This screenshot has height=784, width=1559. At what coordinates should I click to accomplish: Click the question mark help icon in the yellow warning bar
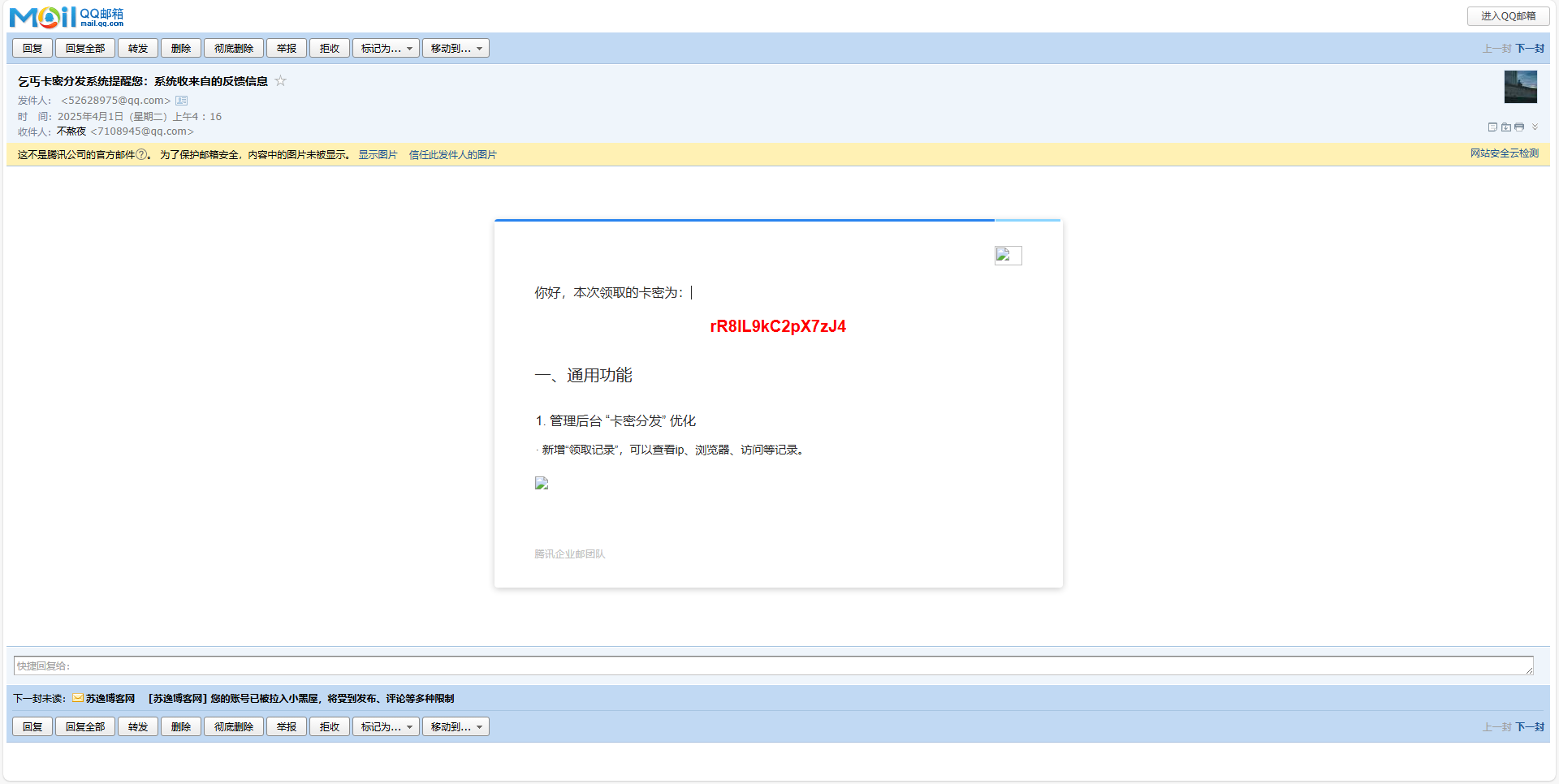[x=140, y=154]
